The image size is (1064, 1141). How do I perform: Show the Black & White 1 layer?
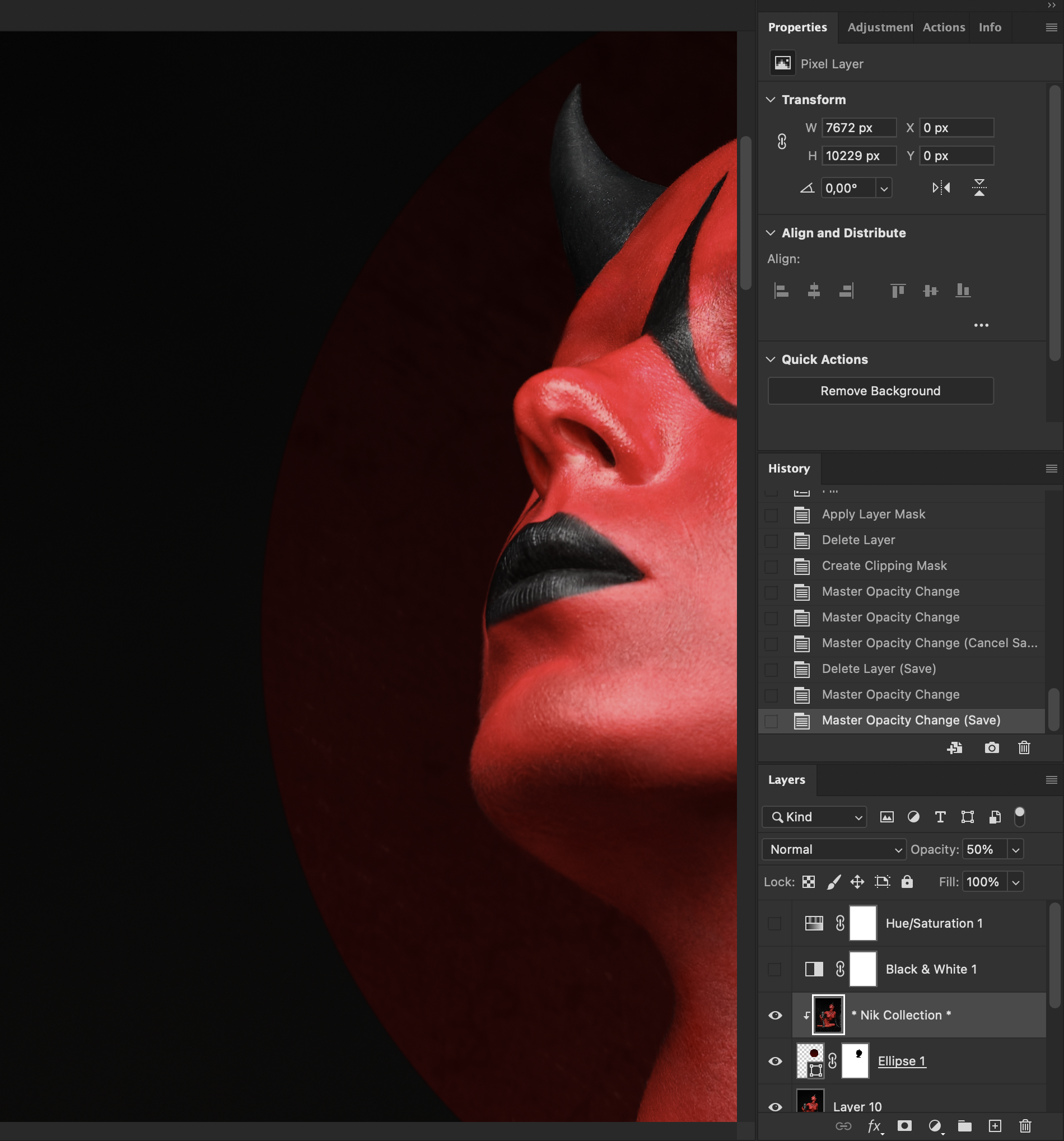pyautogui.click(x=774, y=969)
